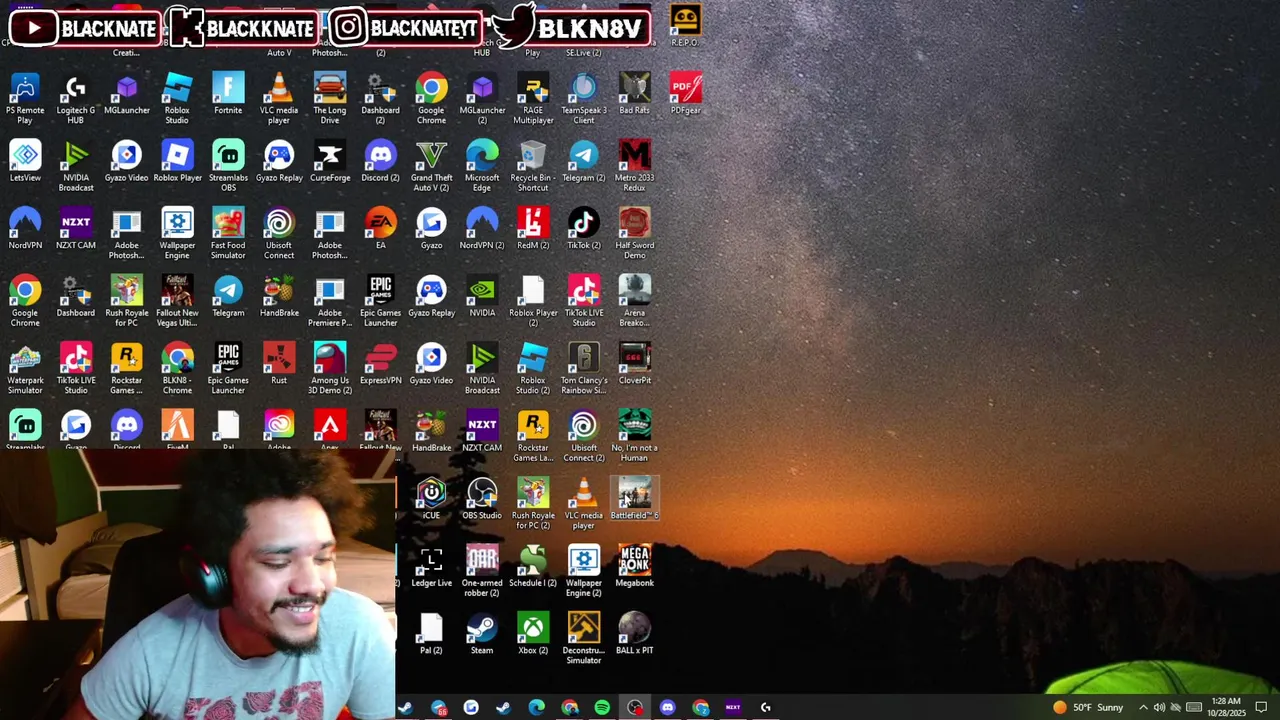Open the MGLauncher (2) desktop shortcut
1280x720 pixels.
(482, 98)
